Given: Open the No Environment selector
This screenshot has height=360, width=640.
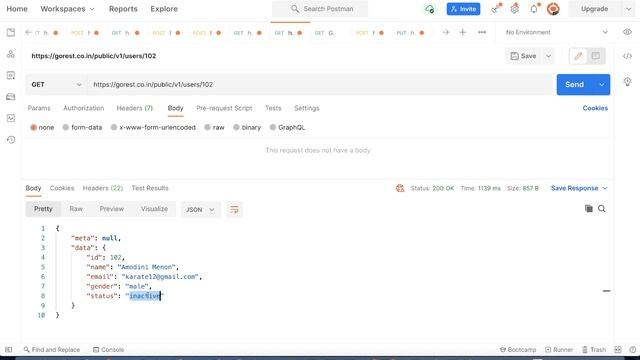Looking at the screenshot, I should pyautogui.click(x=557, y=32).
